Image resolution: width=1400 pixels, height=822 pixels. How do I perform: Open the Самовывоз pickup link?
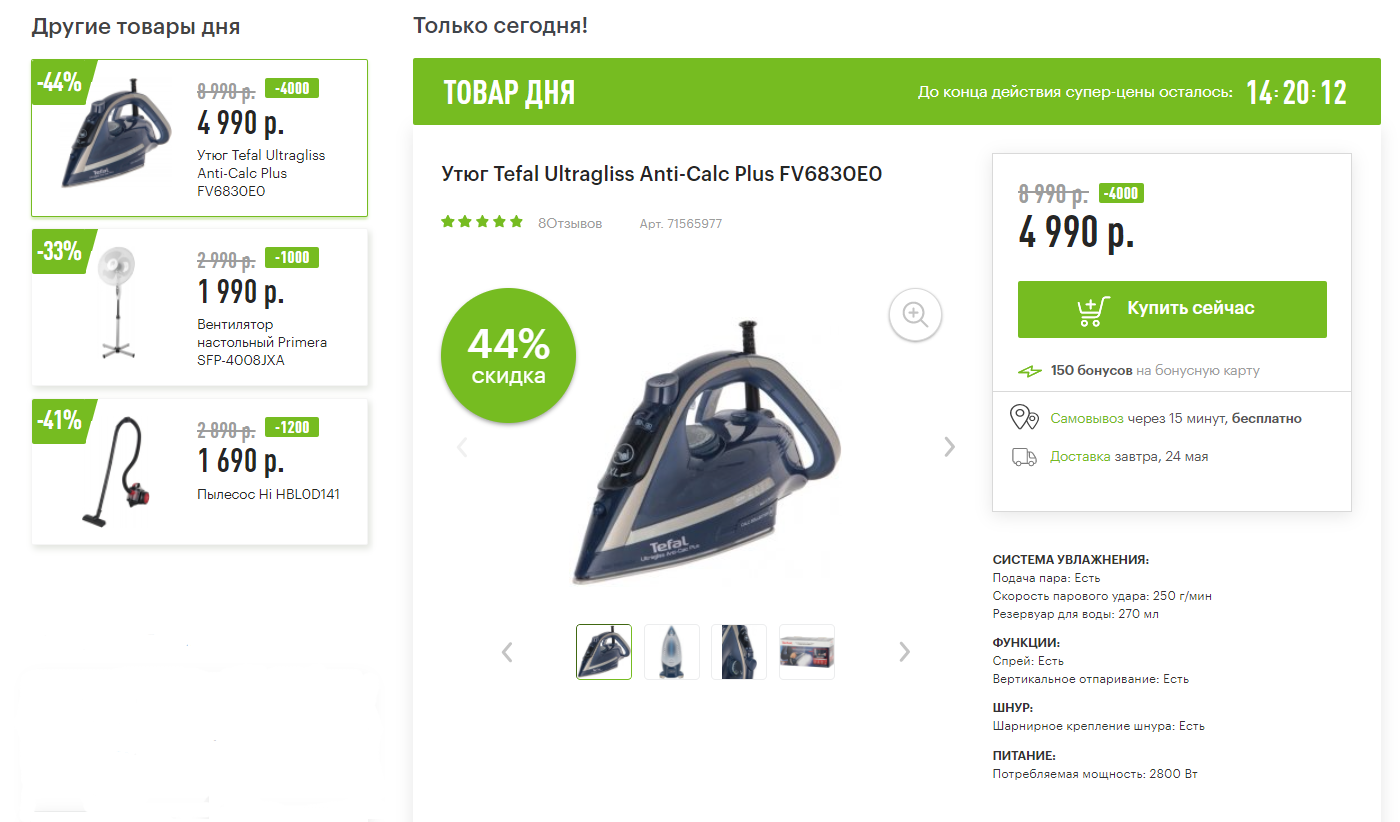point(1087,418)
